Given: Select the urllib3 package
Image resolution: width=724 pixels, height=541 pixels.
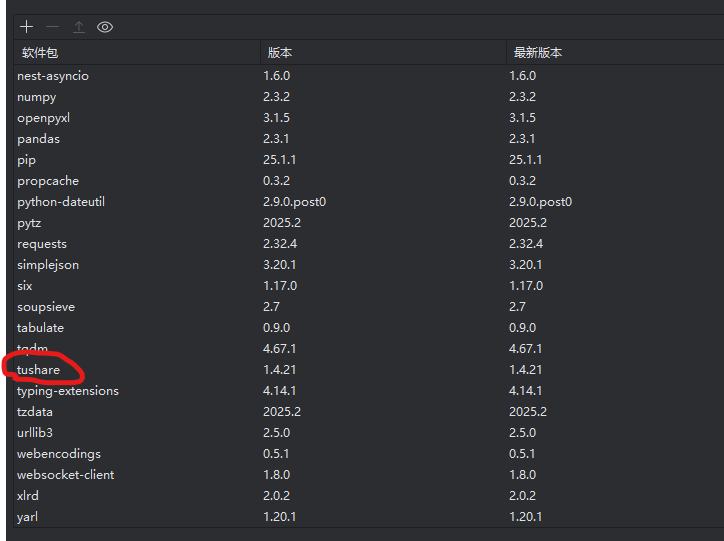Looking at the screenshot, I should tap(35, 433).
